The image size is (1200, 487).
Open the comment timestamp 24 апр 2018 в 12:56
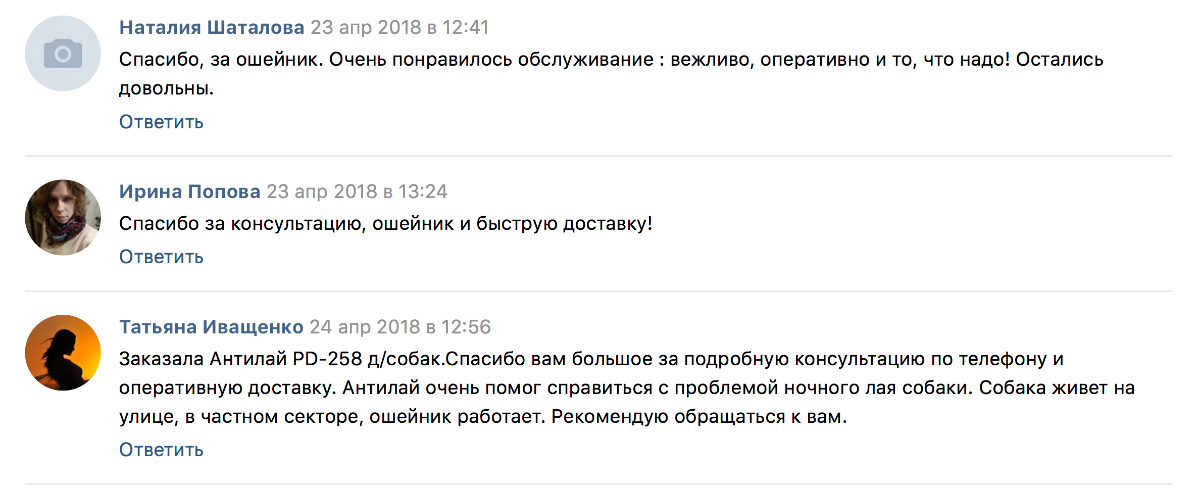click(400, 327)
